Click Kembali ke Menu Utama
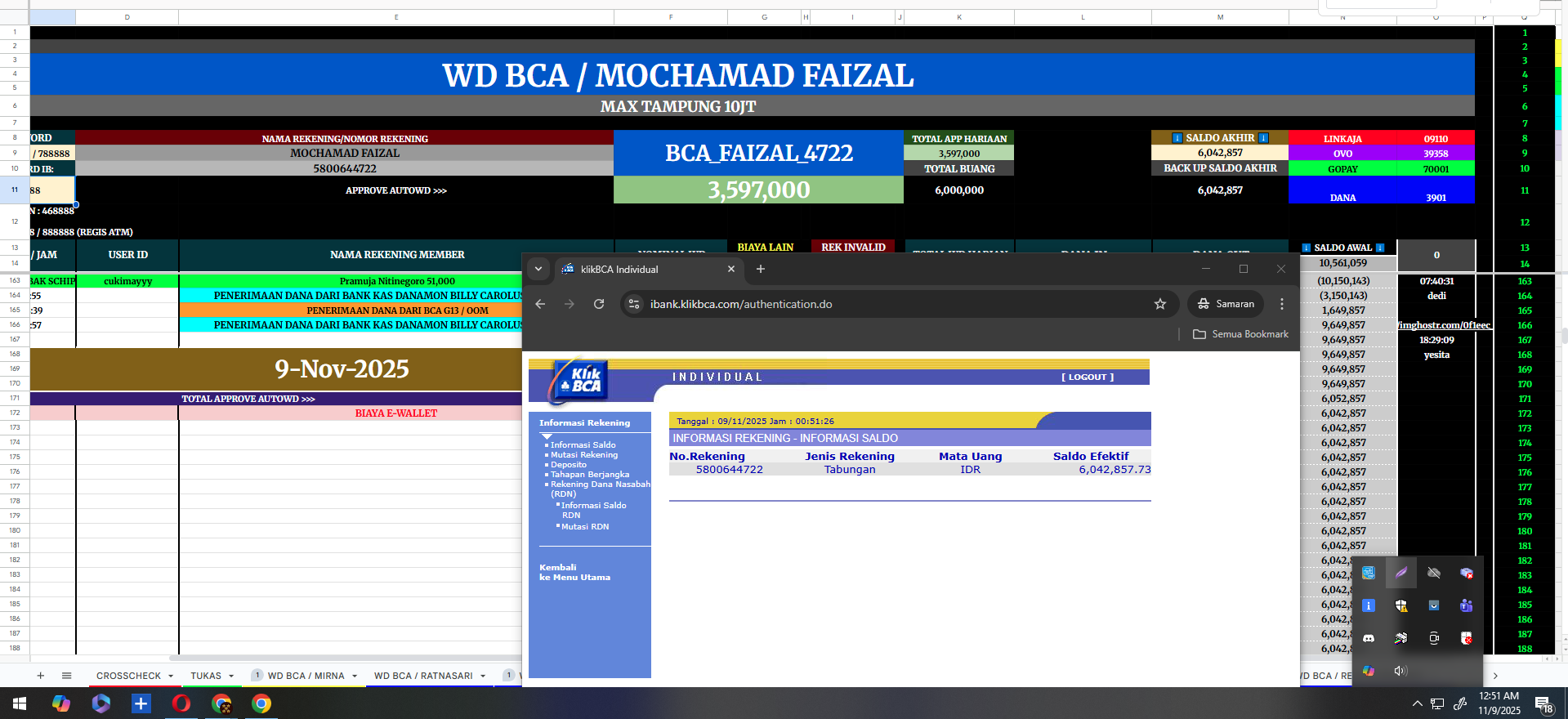Image resolution: width=1568 pixels, height=719 pixels. tap(574, 572)
